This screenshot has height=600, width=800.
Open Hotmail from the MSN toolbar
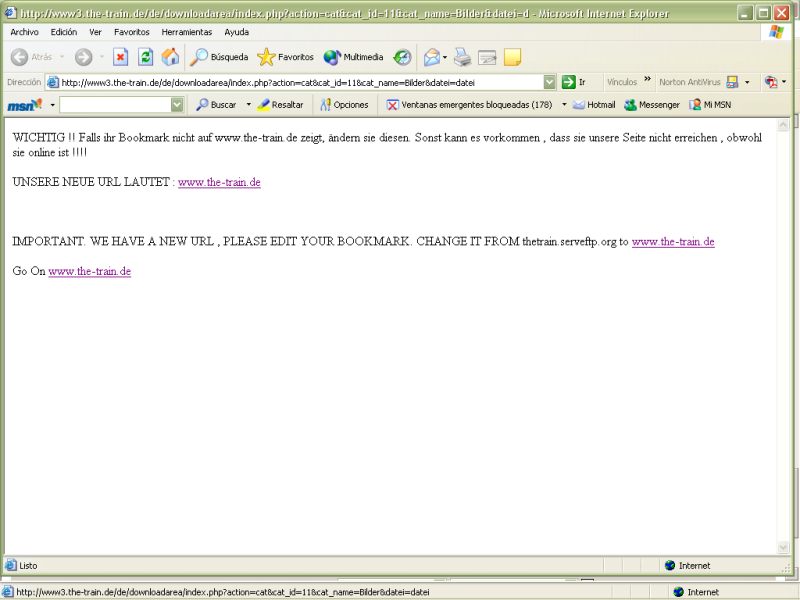pos(594,104)
